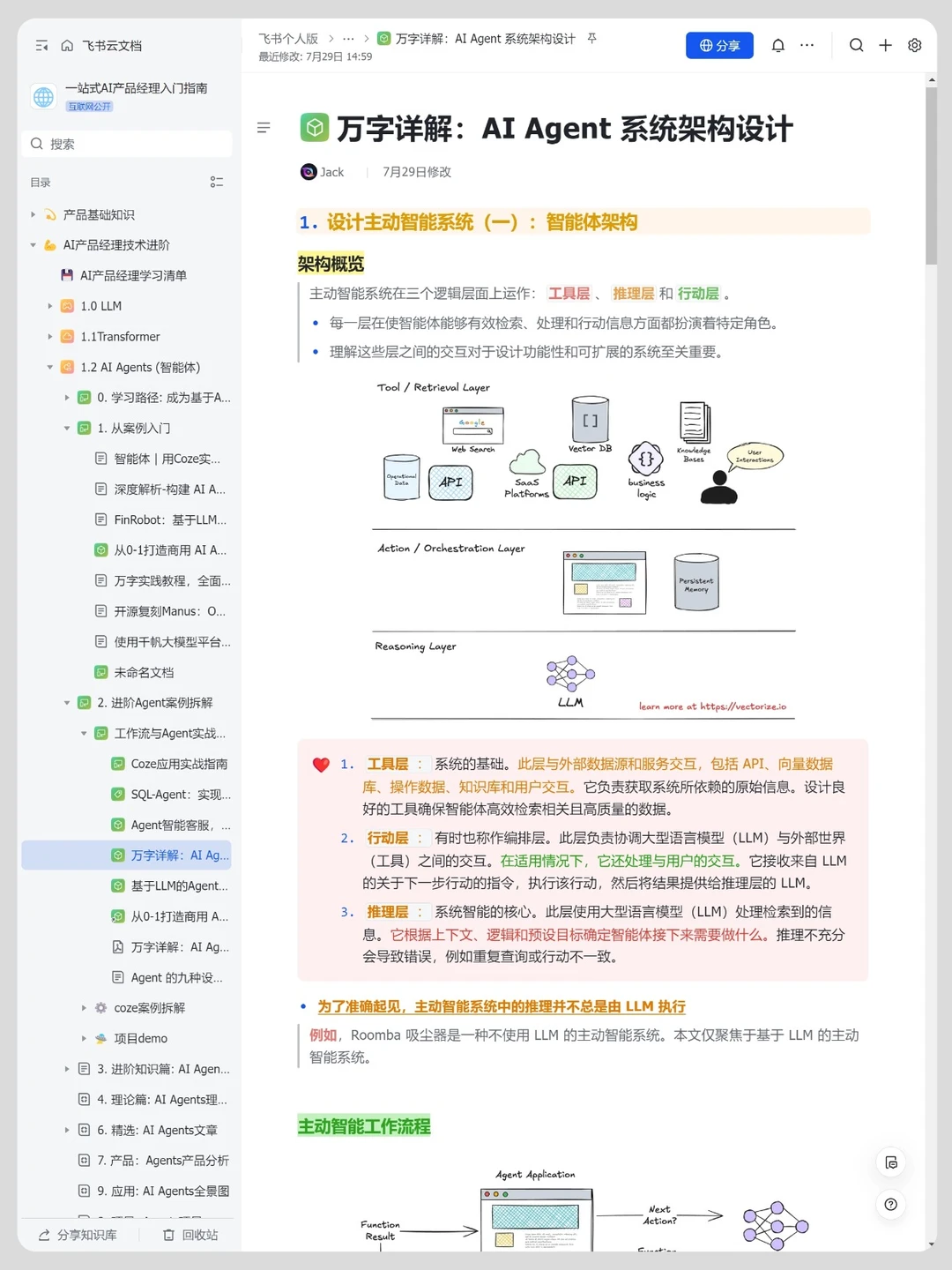
Task: Open the help question-mark icon
Action: pyautogui.click(x=891, y=1205)
